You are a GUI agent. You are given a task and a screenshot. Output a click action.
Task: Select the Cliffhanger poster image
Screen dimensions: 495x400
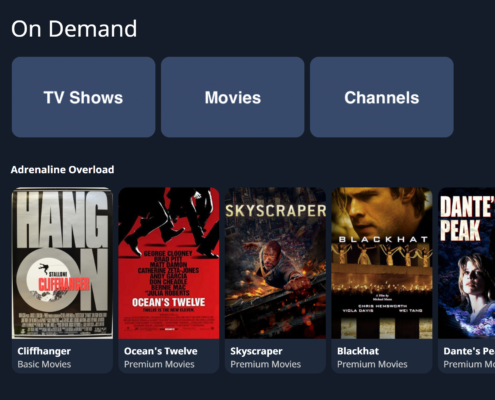pos(62,263)
